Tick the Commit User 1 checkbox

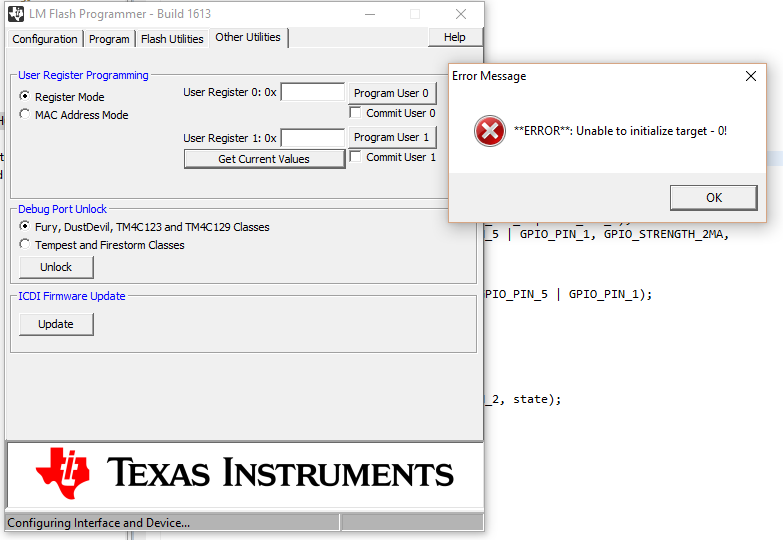[355, 156]
